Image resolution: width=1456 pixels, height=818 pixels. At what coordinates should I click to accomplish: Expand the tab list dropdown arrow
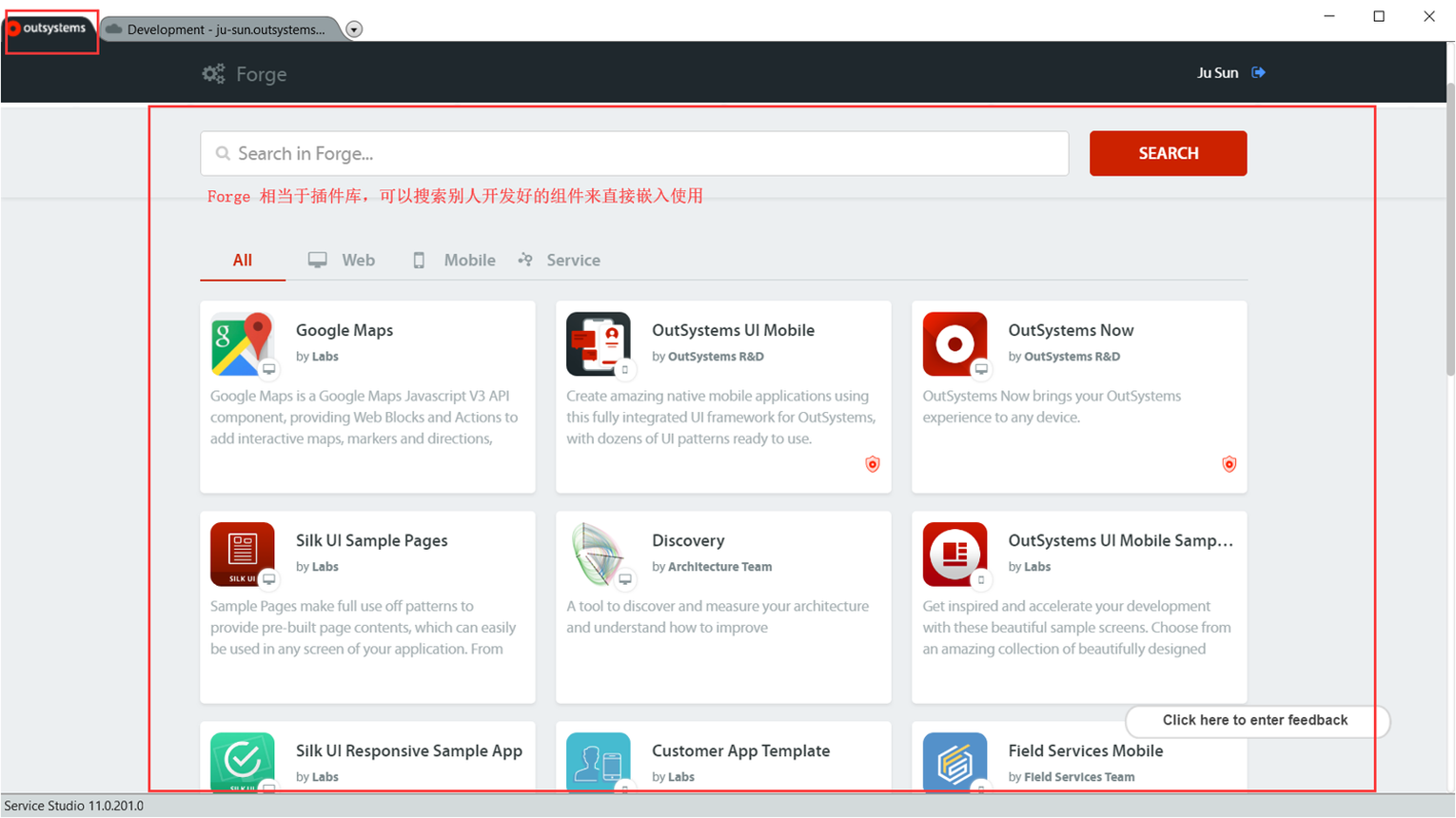pyautogui.click(x=354, y=29)
